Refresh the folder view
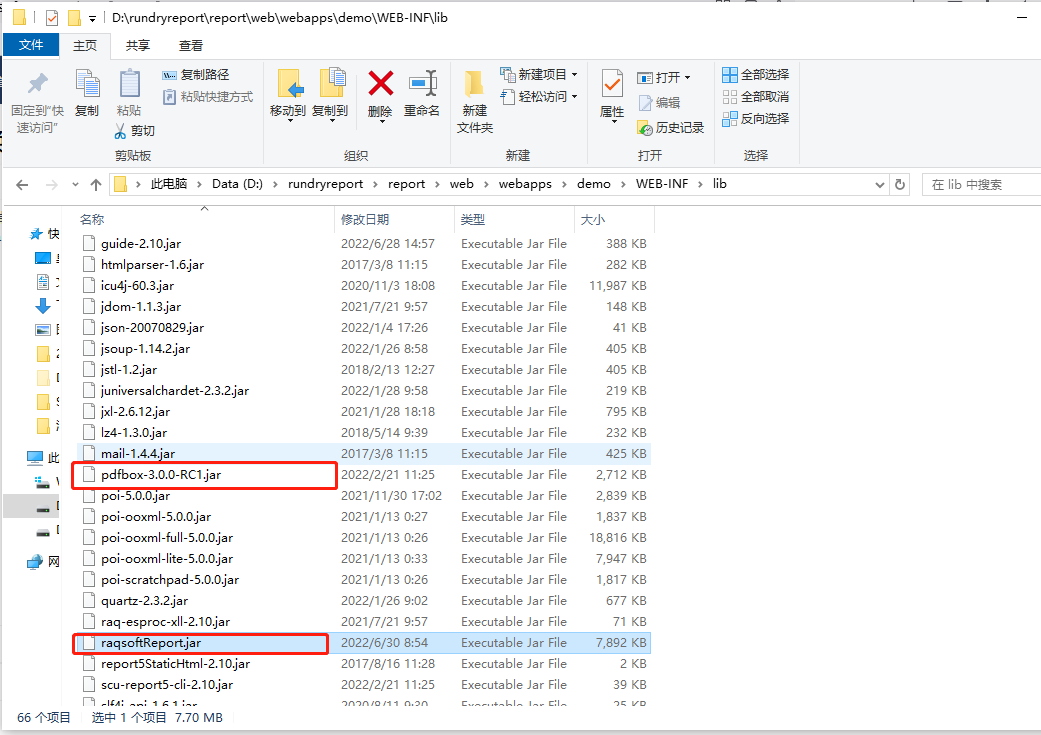1041x735 pixels. tap(900, 185)
